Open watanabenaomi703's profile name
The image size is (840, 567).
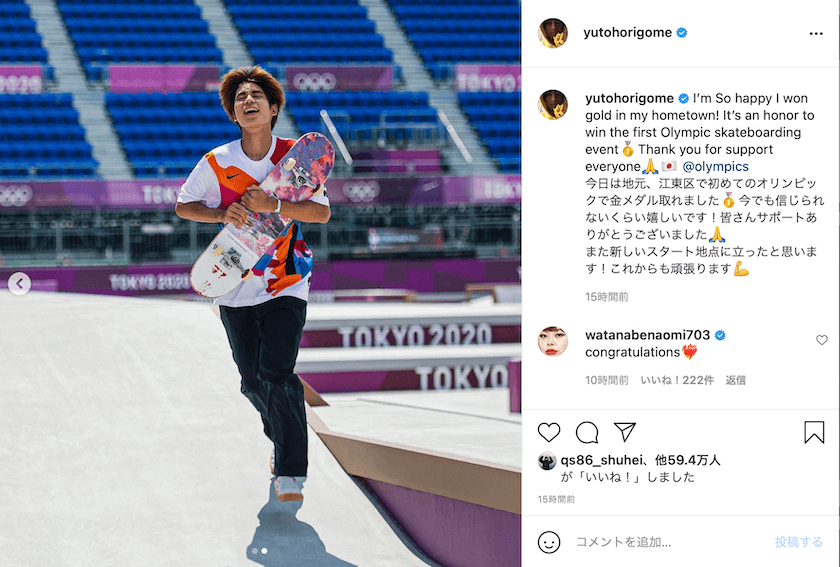coord(647,335)
